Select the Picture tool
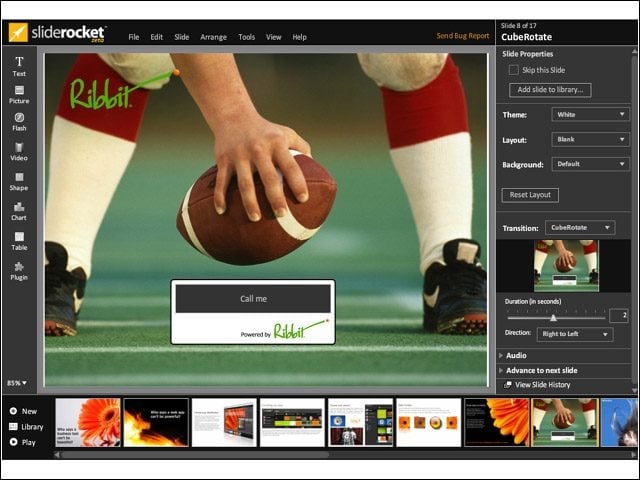This screenshot has width=640, height=480. click(19, 95)
